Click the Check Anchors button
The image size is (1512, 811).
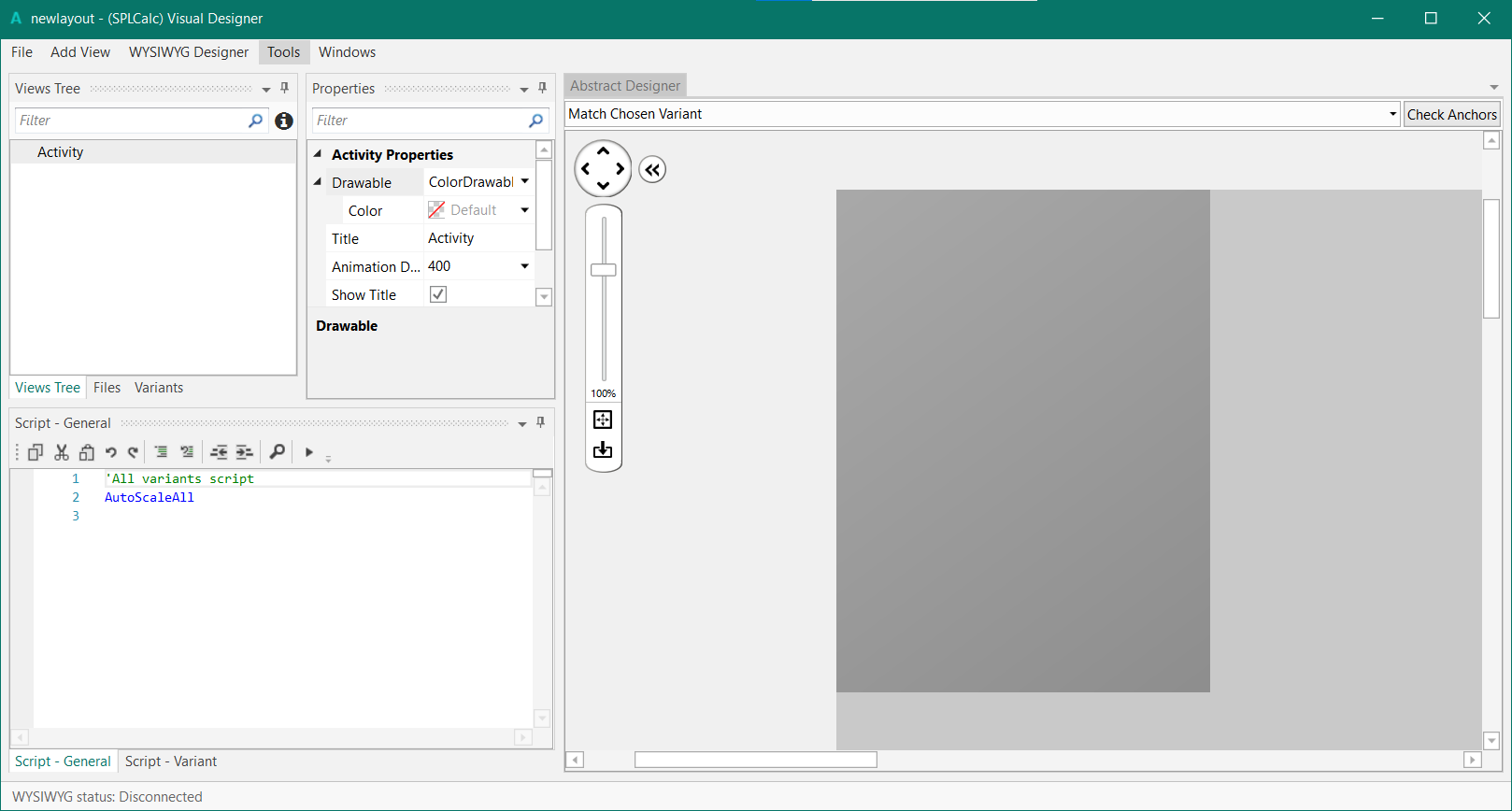click(x=1451, y=114)
